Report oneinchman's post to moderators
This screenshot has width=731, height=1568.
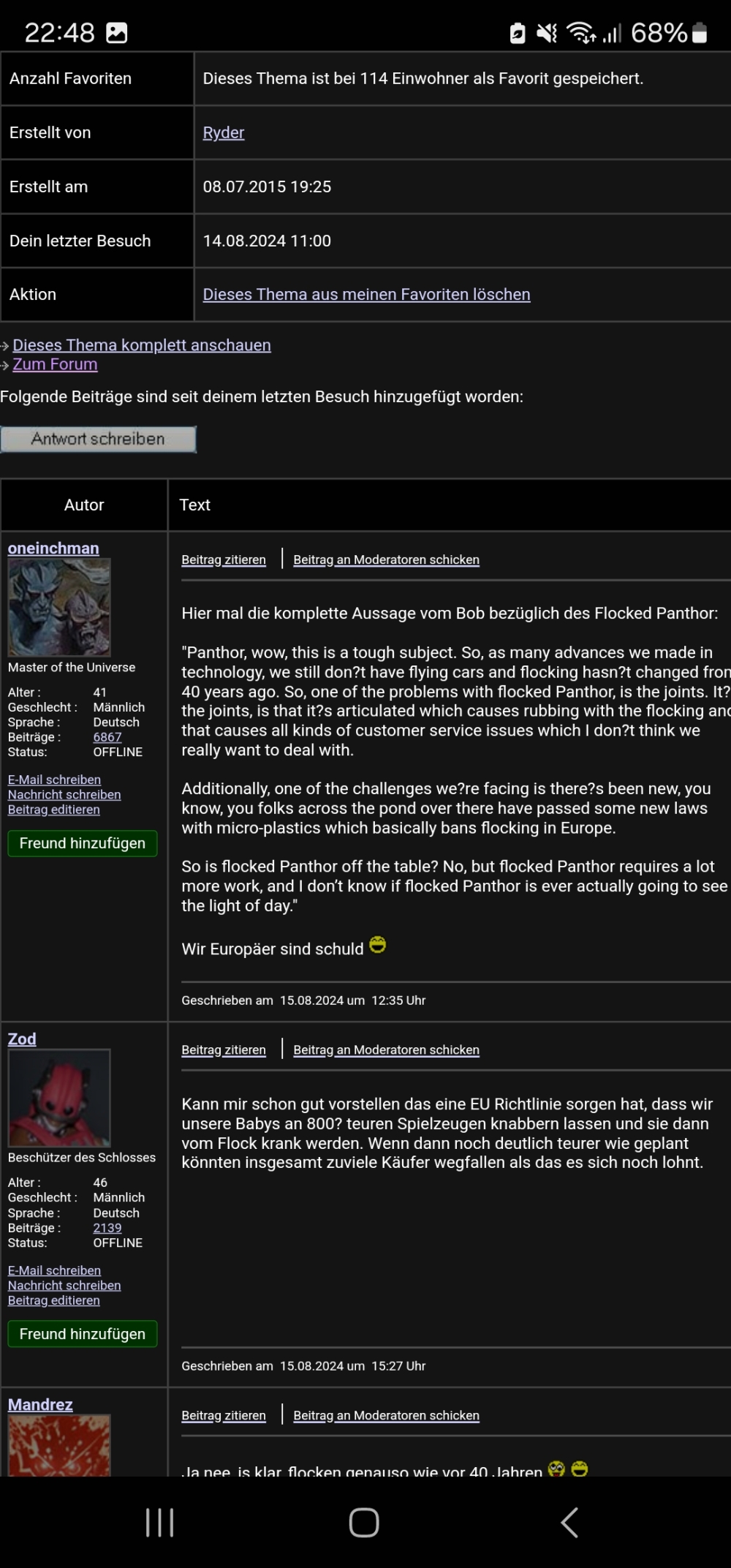click(x=386, y=559)
